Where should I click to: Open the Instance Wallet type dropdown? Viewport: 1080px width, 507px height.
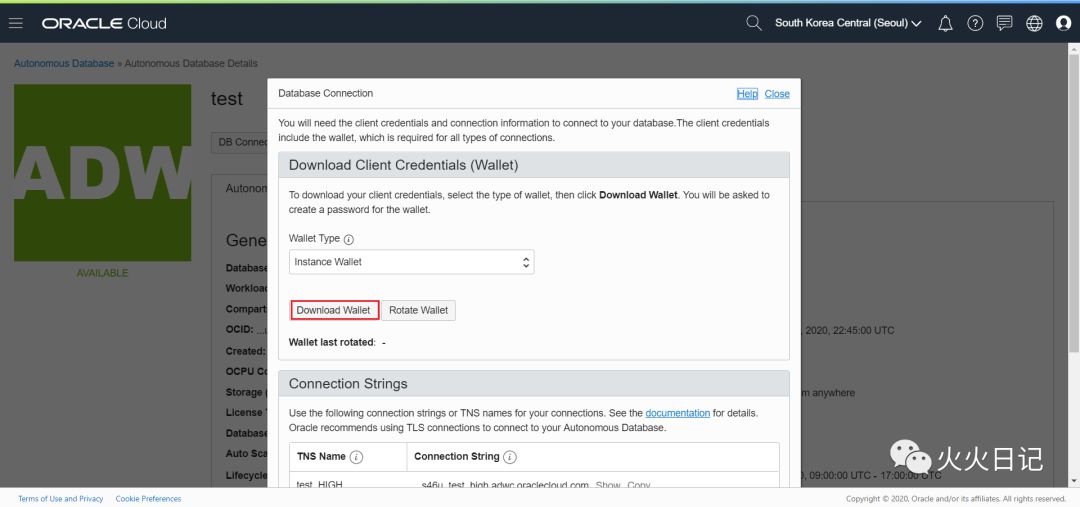[411, 262]
